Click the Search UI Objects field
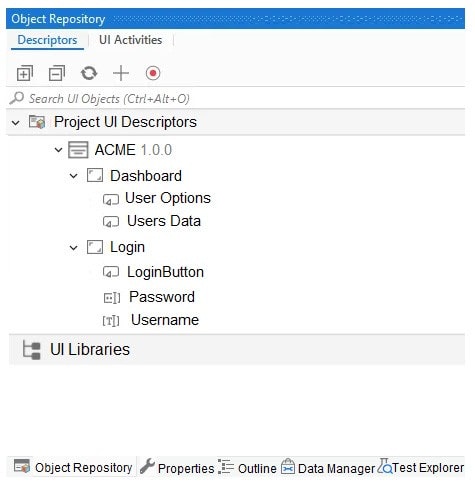This screenshot has width=475, height=490. point(236,99)
